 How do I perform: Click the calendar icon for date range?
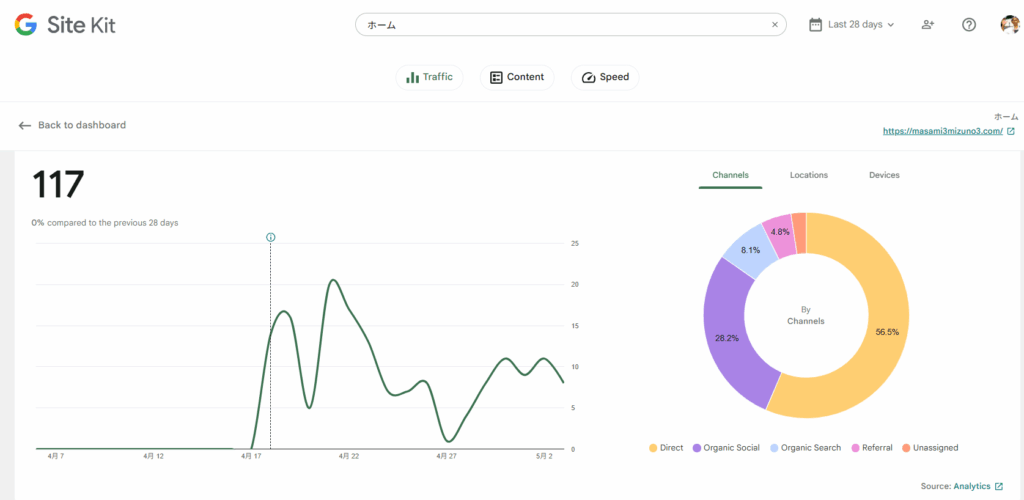[815, 25]
